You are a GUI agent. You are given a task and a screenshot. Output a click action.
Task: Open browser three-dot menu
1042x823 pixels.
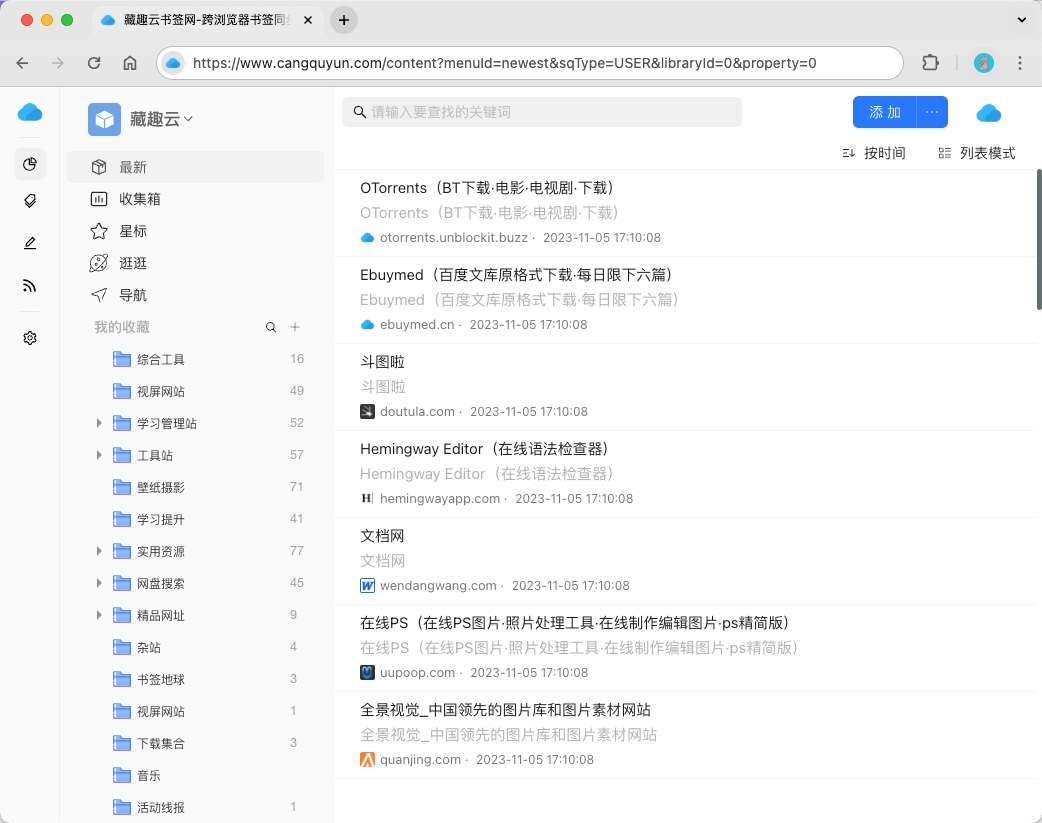(1020, 63)
